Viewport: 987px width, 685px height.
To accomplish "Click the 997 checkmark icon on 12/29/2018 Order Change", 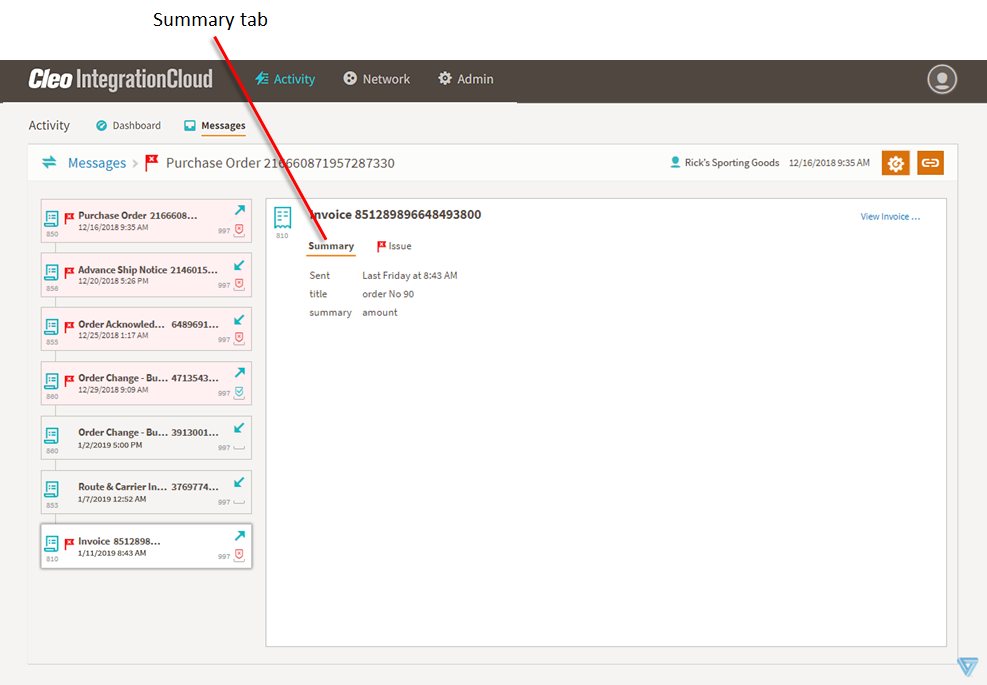I will coord(239,393).
